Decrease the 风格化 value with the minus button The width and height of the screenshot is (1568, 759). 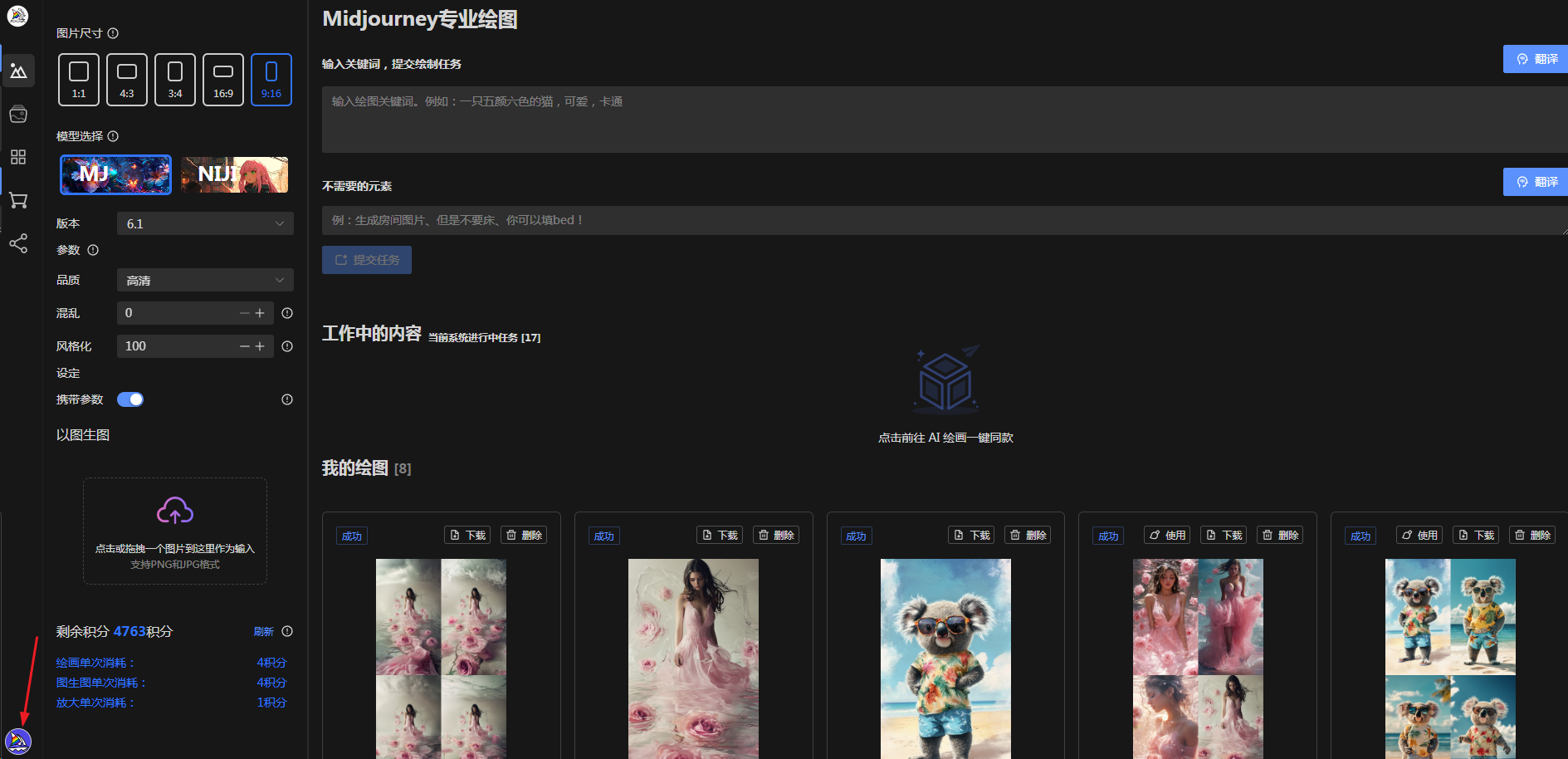(x=245, y=346)
